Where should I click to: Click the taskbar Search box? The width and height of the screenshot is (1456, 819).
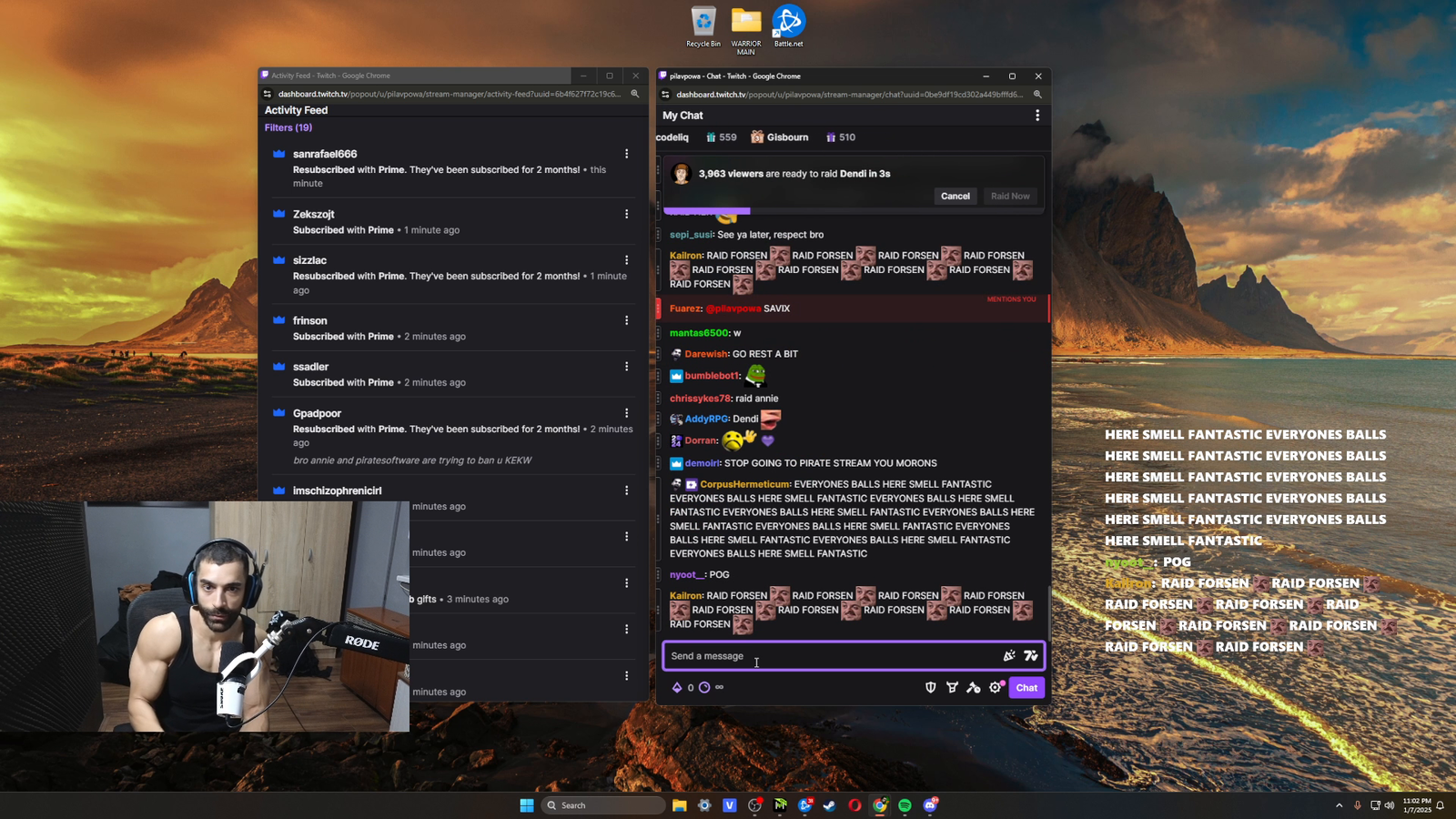(x=604, y=804)
